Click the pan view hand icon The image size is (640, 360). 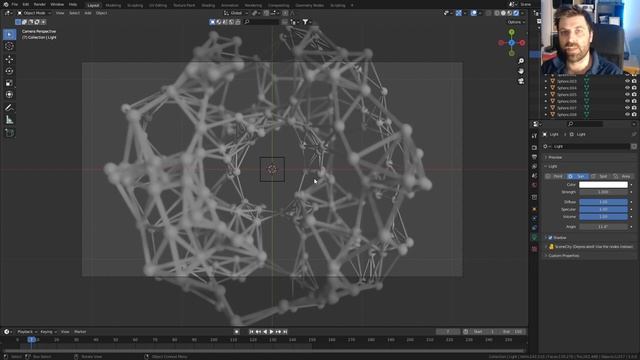[x=521, y=71]
